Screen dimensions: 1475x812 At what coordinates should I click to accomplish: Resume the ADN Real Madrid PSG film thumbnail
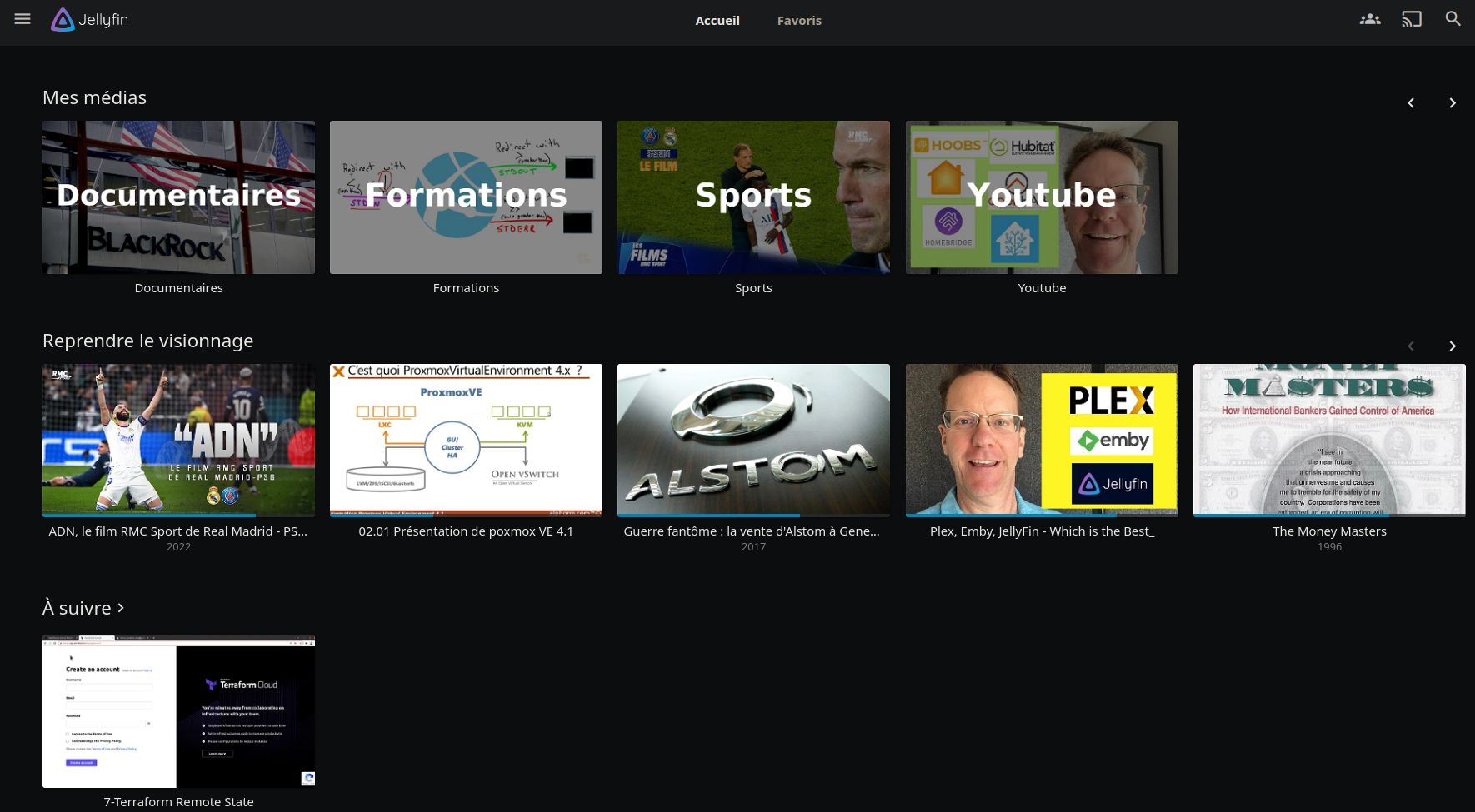pos(178,439)
